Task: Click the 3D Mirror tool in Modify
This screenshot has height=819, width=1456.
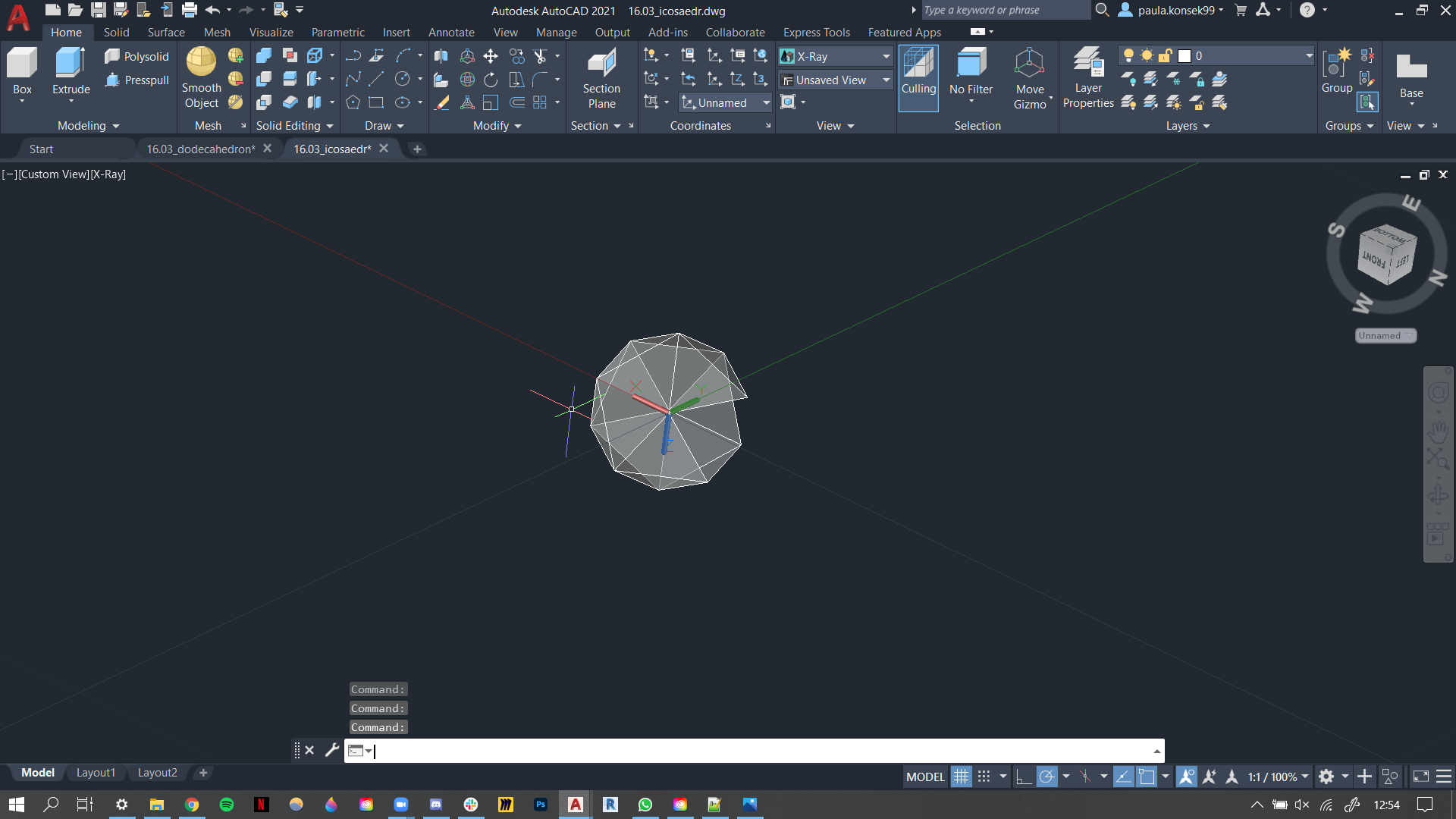Action: (x=441, y=56)
